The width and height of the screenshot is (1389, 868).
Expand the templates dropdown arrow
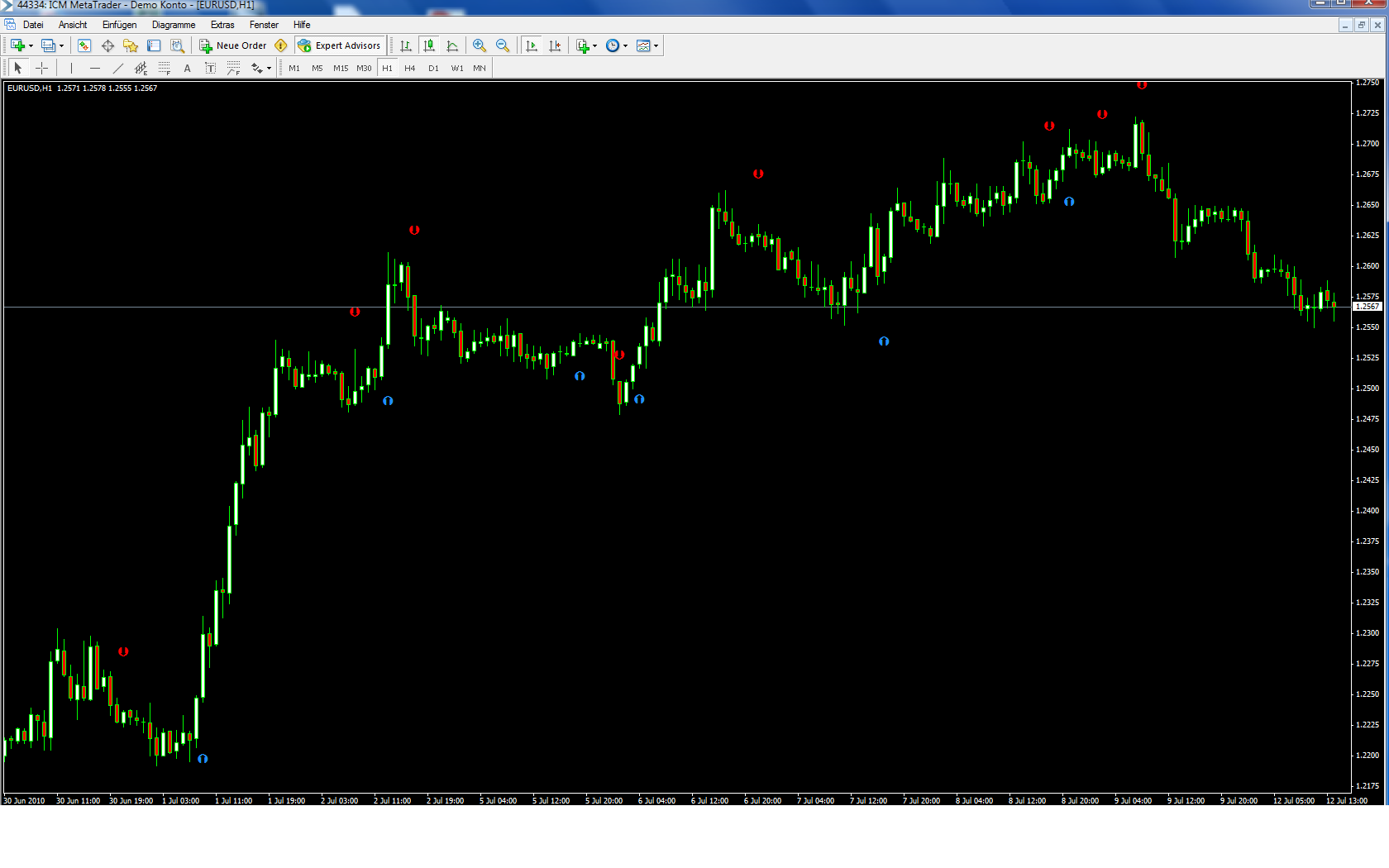coord(656,46)
